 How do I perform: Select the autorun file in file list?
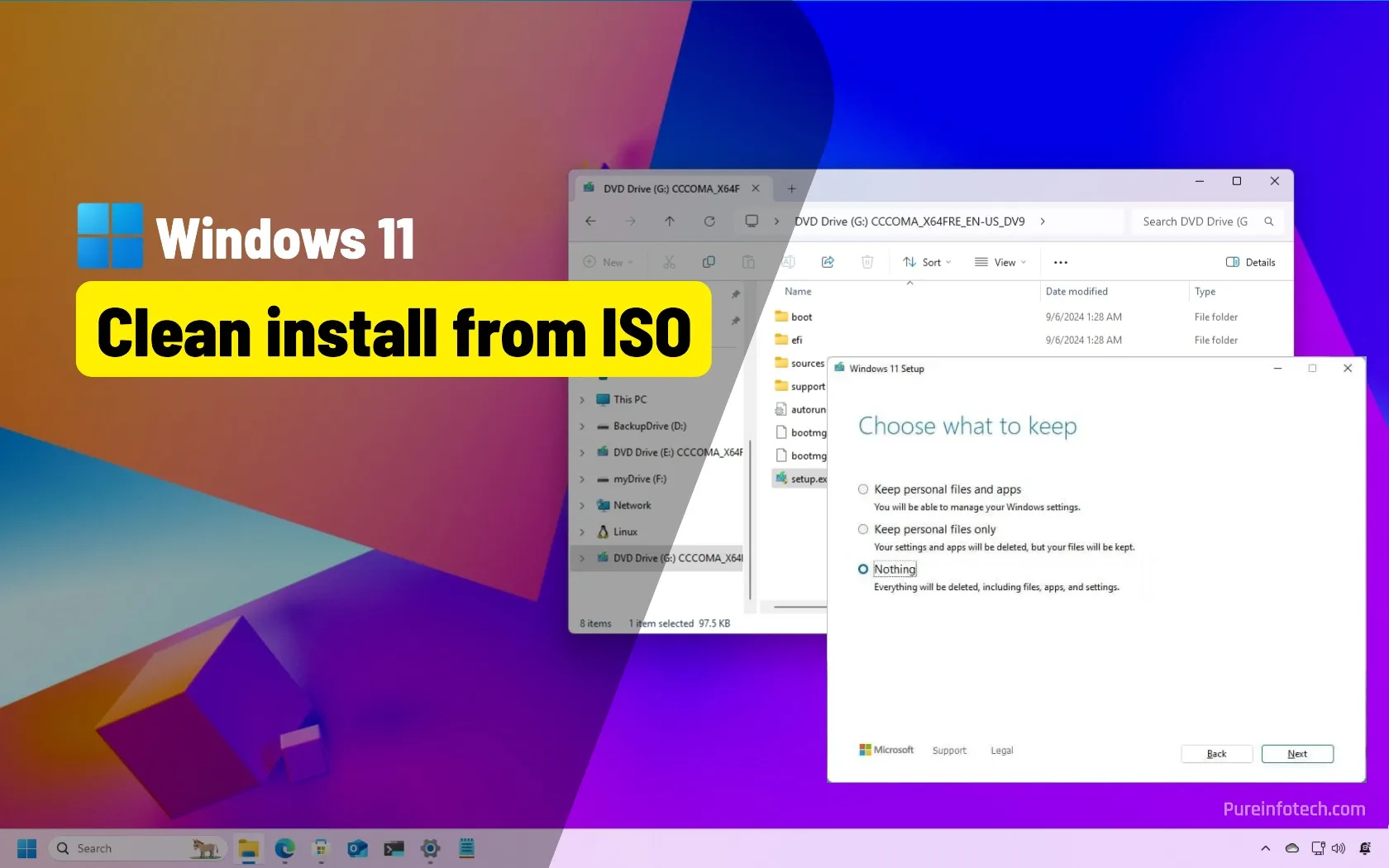click(x=800, y=409)
